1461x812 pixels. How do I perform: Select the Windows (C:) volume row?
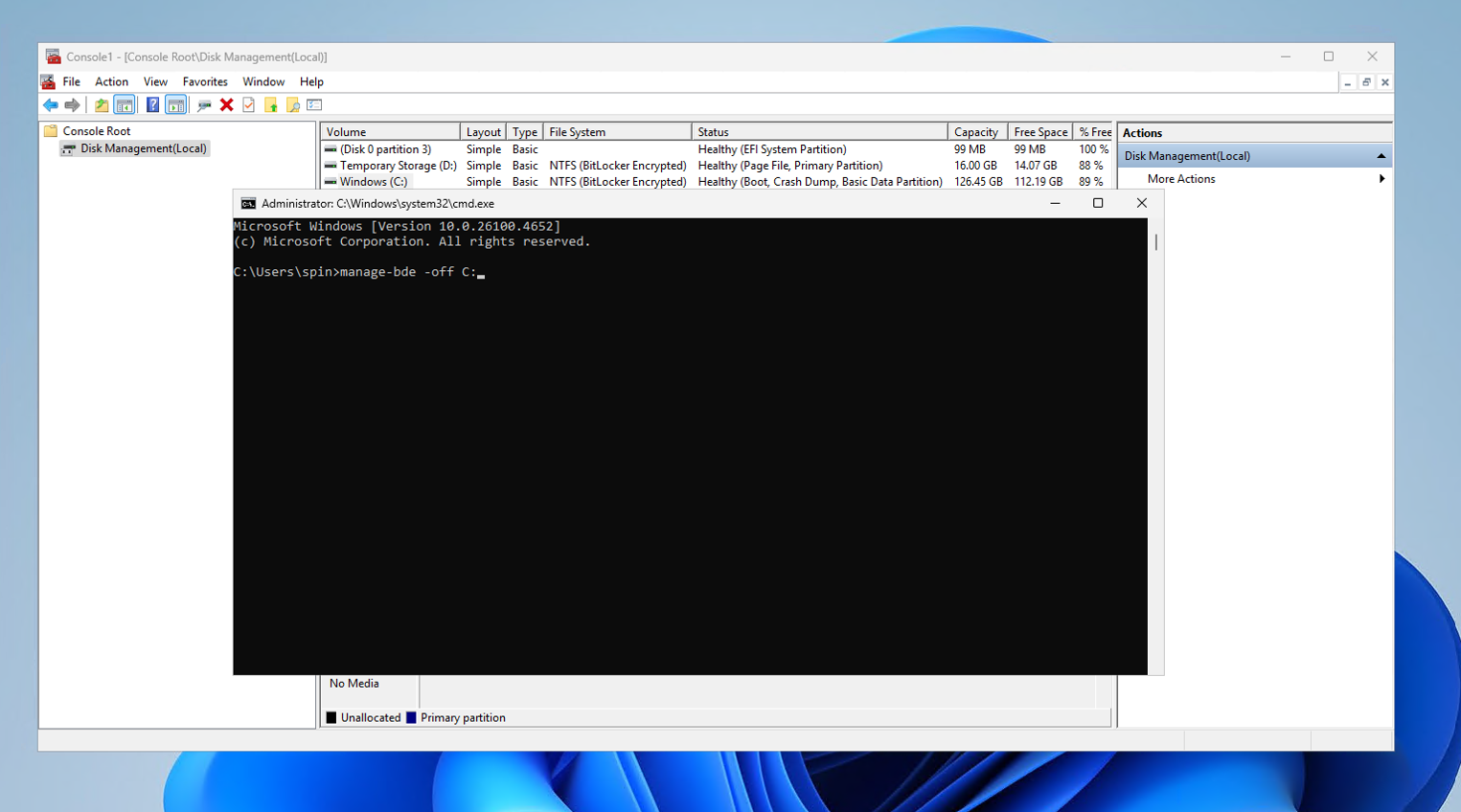(374, 181)
